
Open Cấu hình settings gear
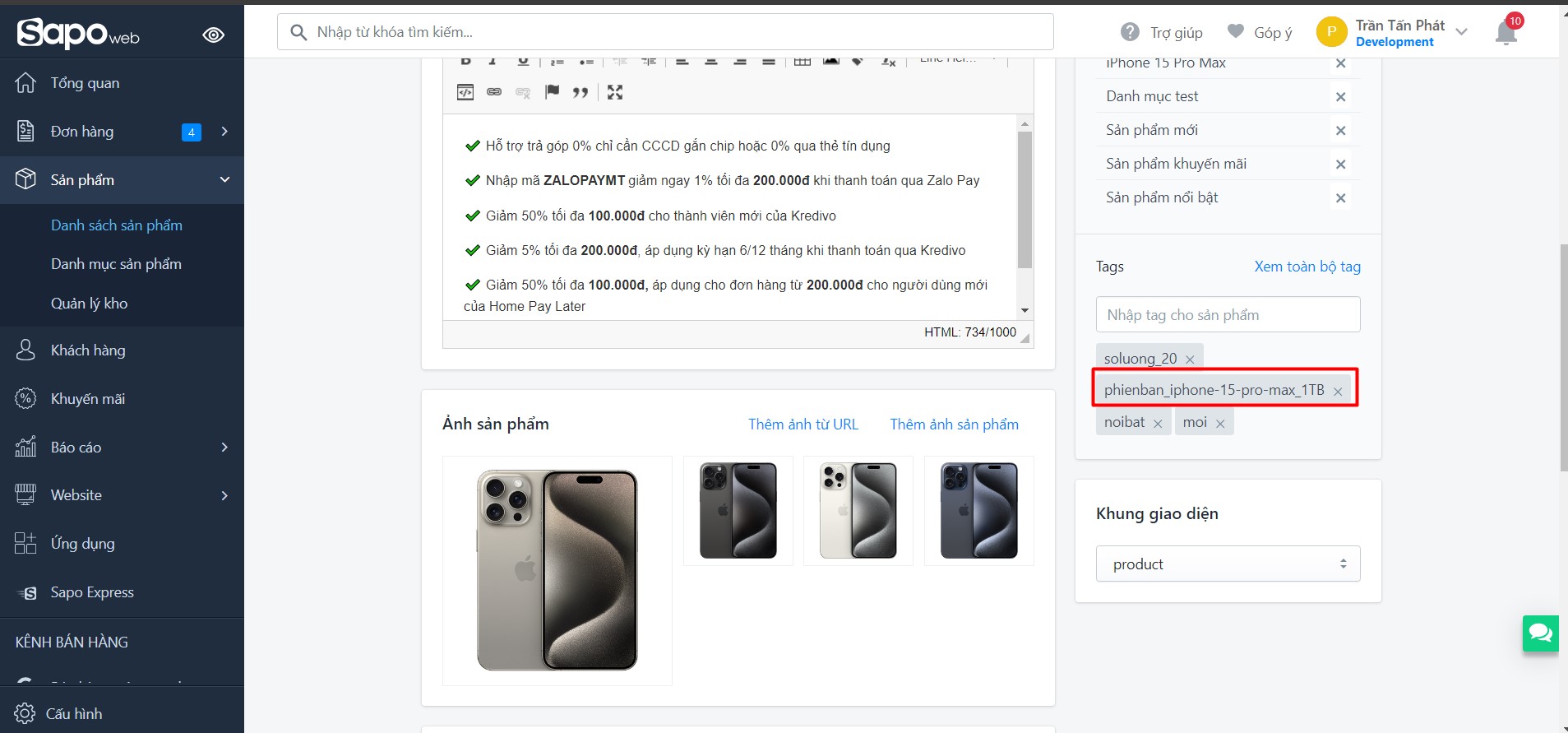pyautogui.click(x=25, y=713)
